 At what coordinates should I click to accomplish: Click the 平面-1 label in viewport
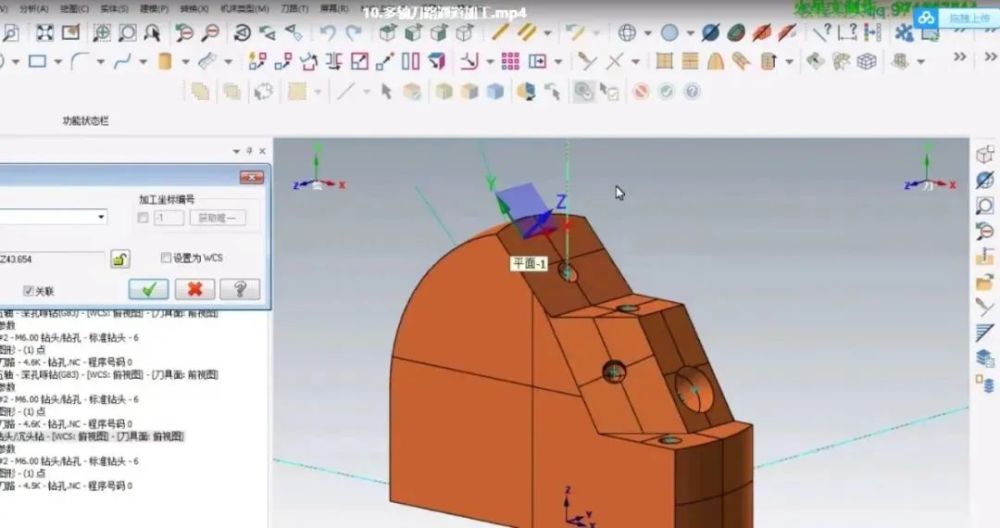pyautogui.click(x=529, y=263)
